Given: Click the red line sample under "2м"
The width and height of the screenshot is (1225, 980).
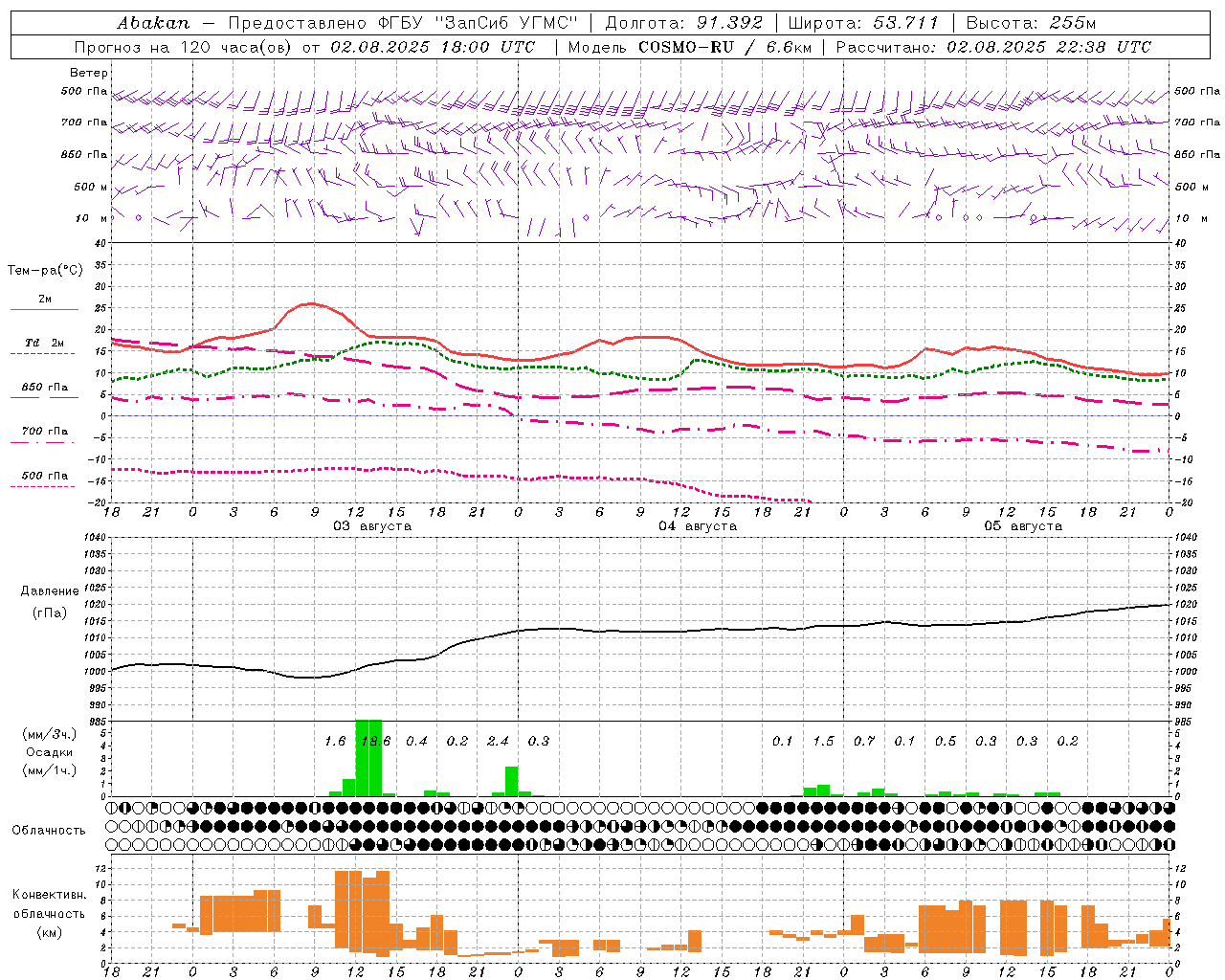Looking at the screenshot, I should (45, 310).
